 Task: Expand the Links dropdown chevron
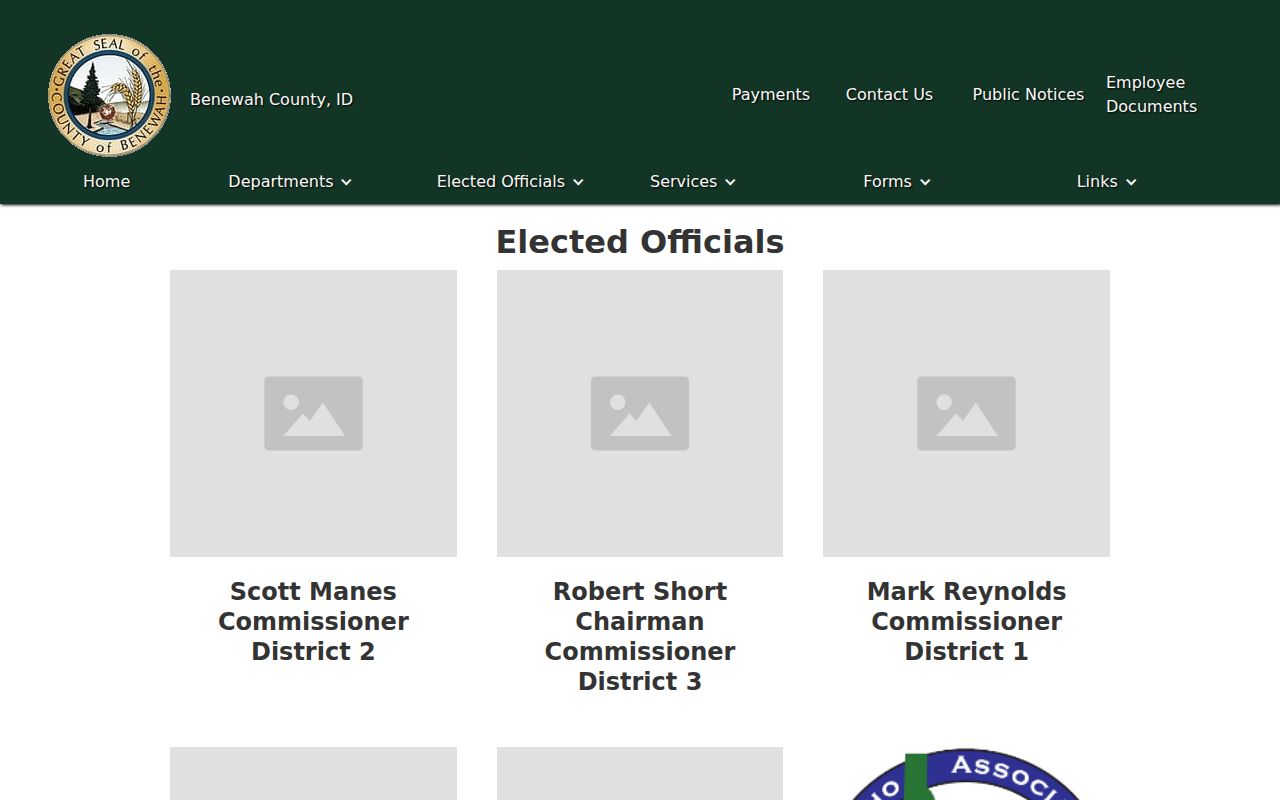pos(1131,182)
